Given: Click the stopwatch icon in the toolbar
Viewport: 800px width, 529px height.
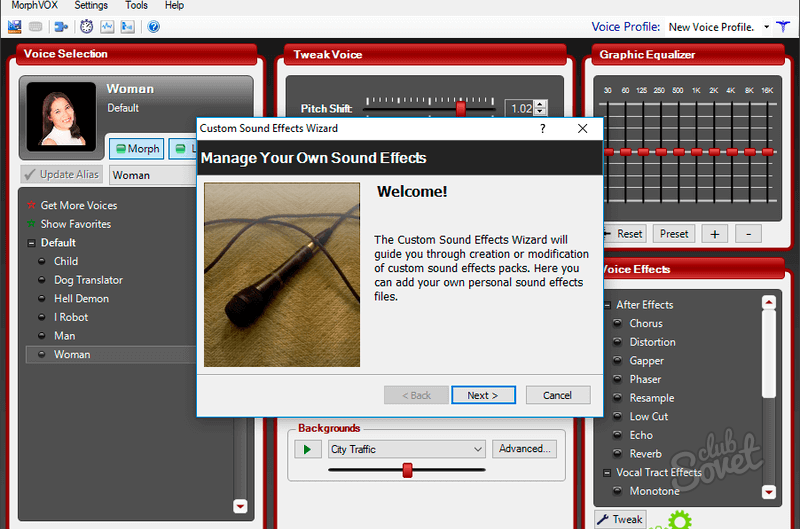Looking at the screenshot, I should [87, 27].
